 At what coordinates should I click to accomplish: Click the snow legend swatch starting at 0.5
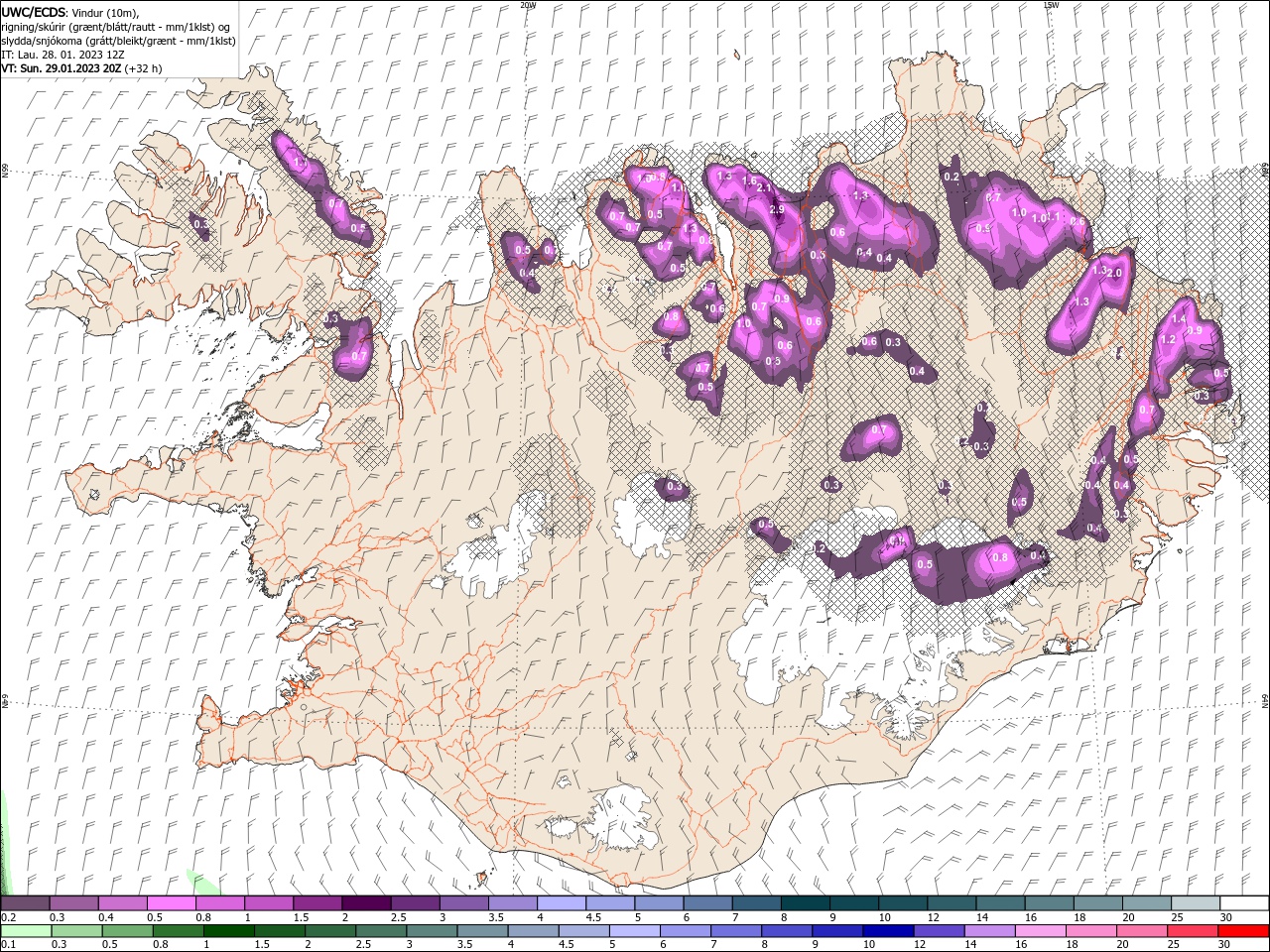click(x=171, y=903)
